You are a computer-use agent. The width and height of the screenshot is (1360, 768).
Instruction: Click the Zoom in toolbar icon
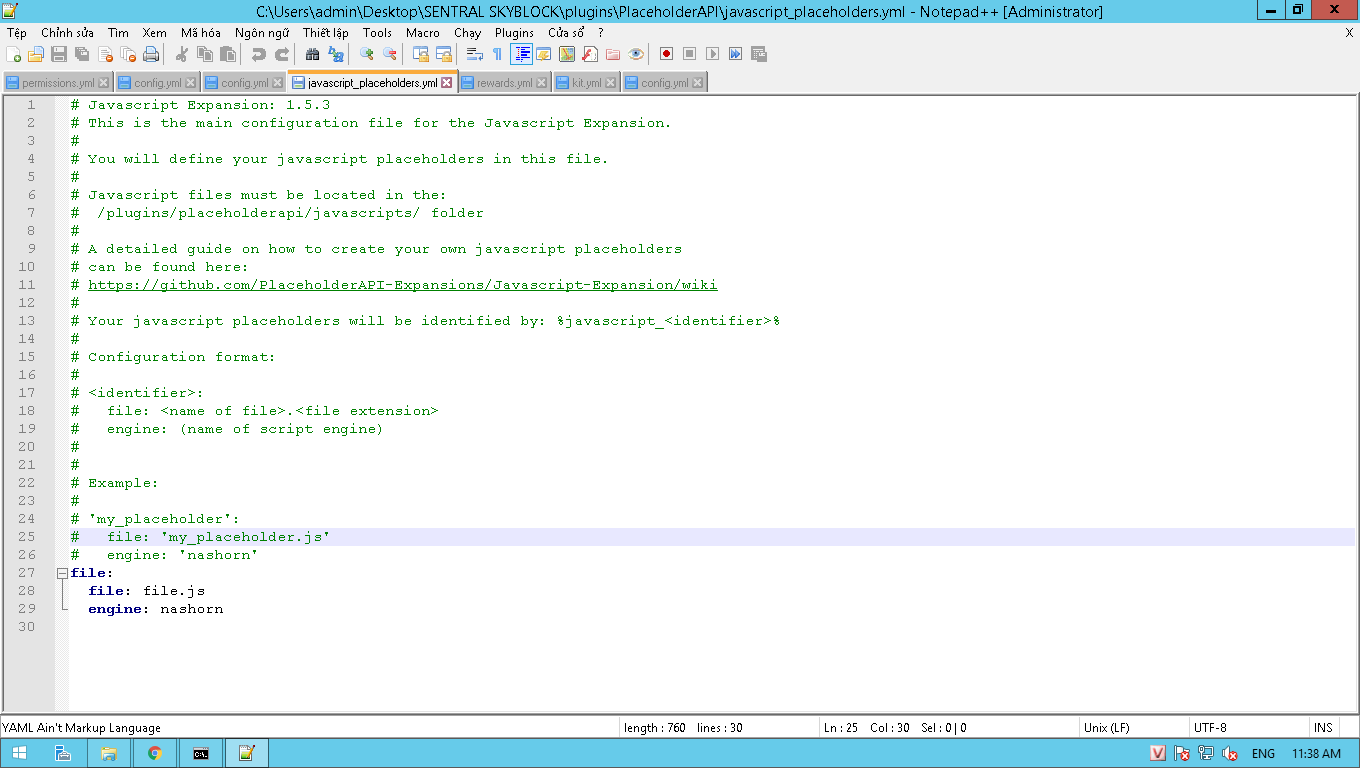coord(367,54)
